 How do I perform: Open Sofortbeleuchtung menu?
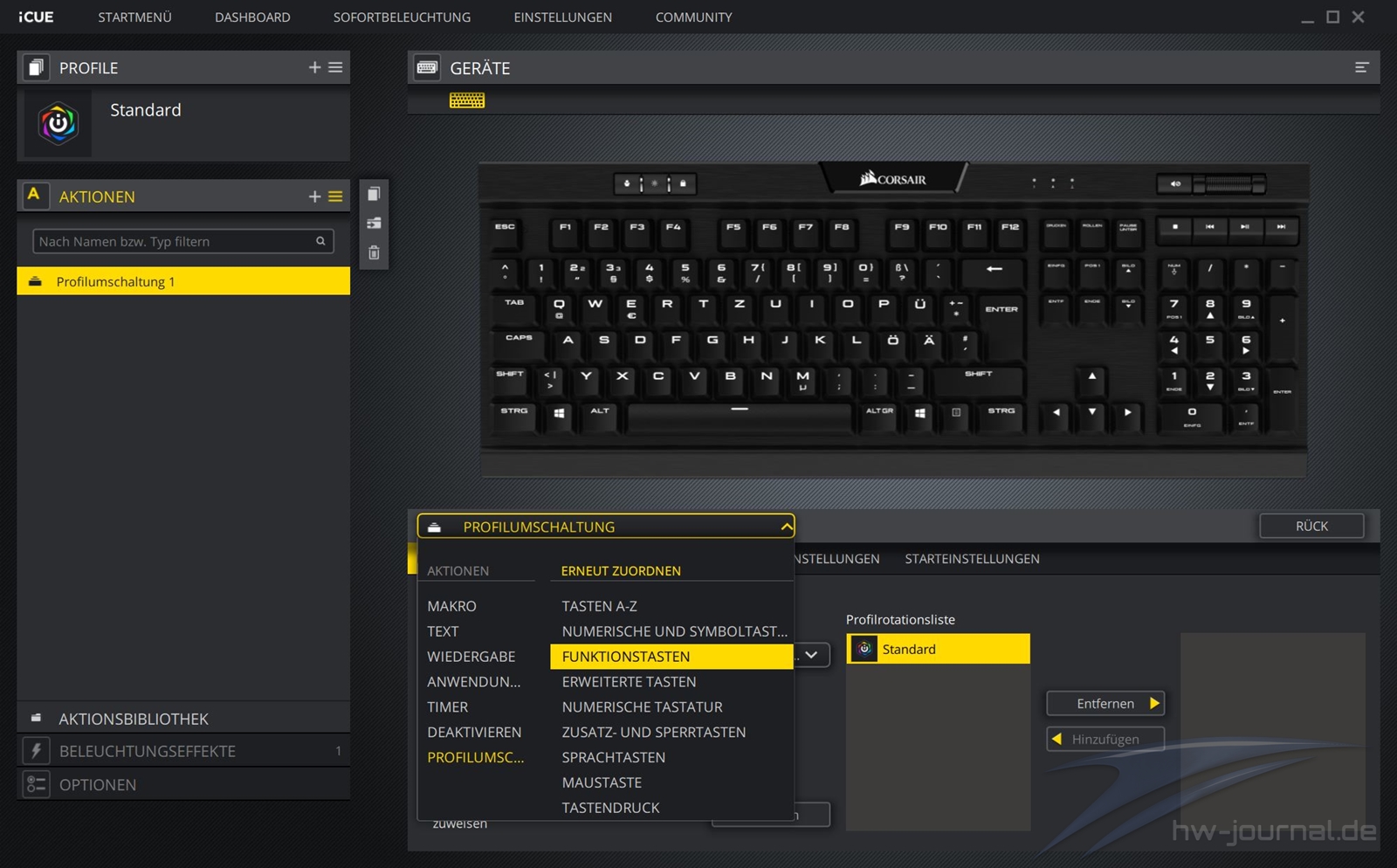point(402,17)
